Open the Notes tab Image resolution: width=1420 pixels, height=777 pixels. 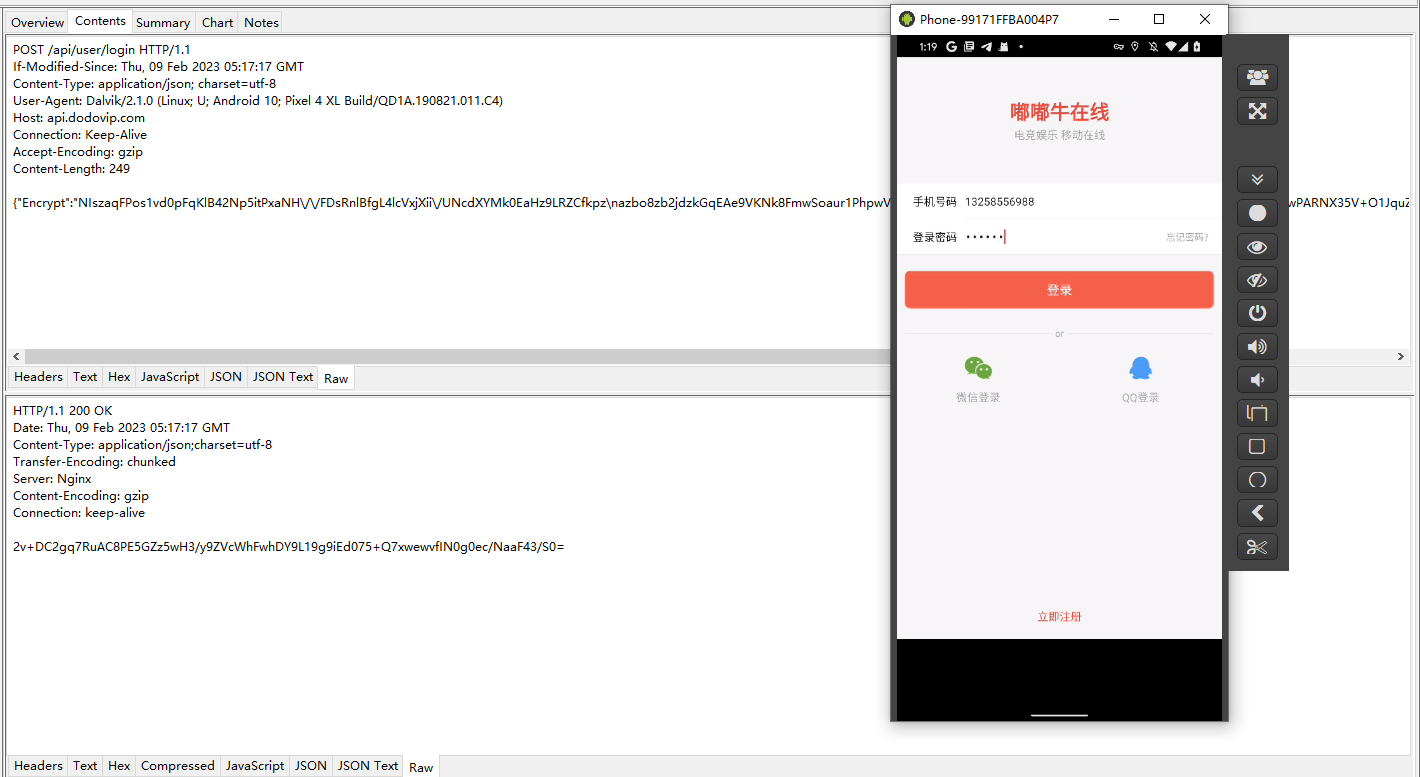coord(261,22)
